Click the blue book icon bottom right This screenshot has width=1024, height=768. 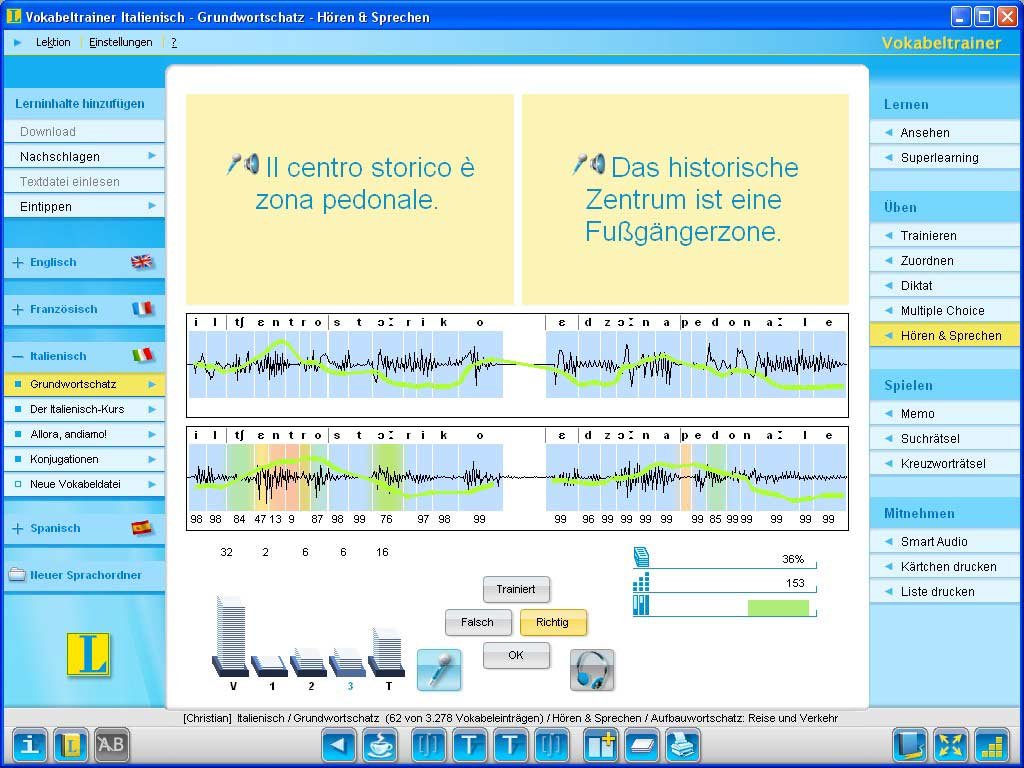tap(910, 745)
